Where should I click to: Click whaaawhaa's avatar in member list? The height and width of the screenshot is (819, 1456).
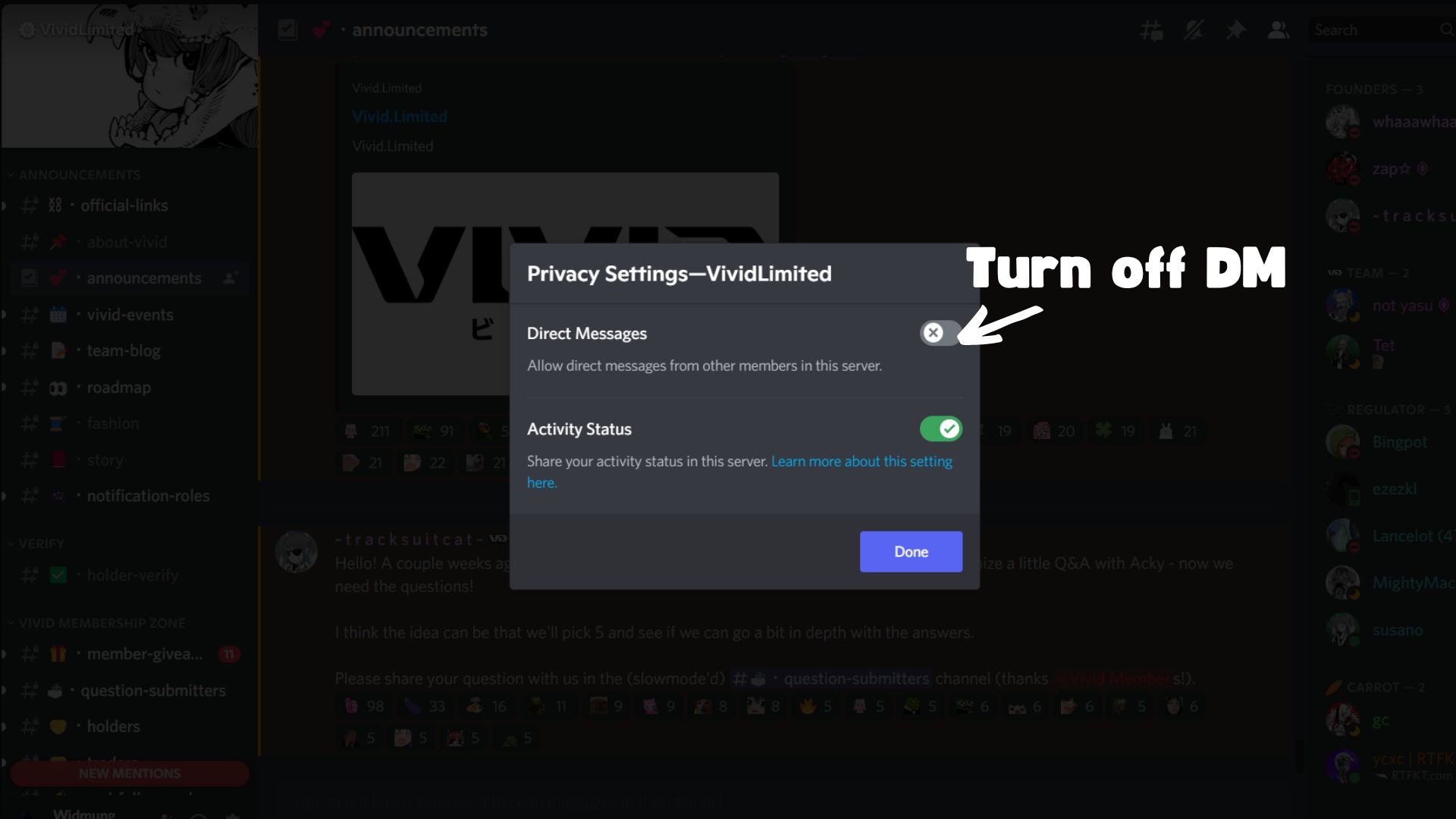coord(1342,122)
